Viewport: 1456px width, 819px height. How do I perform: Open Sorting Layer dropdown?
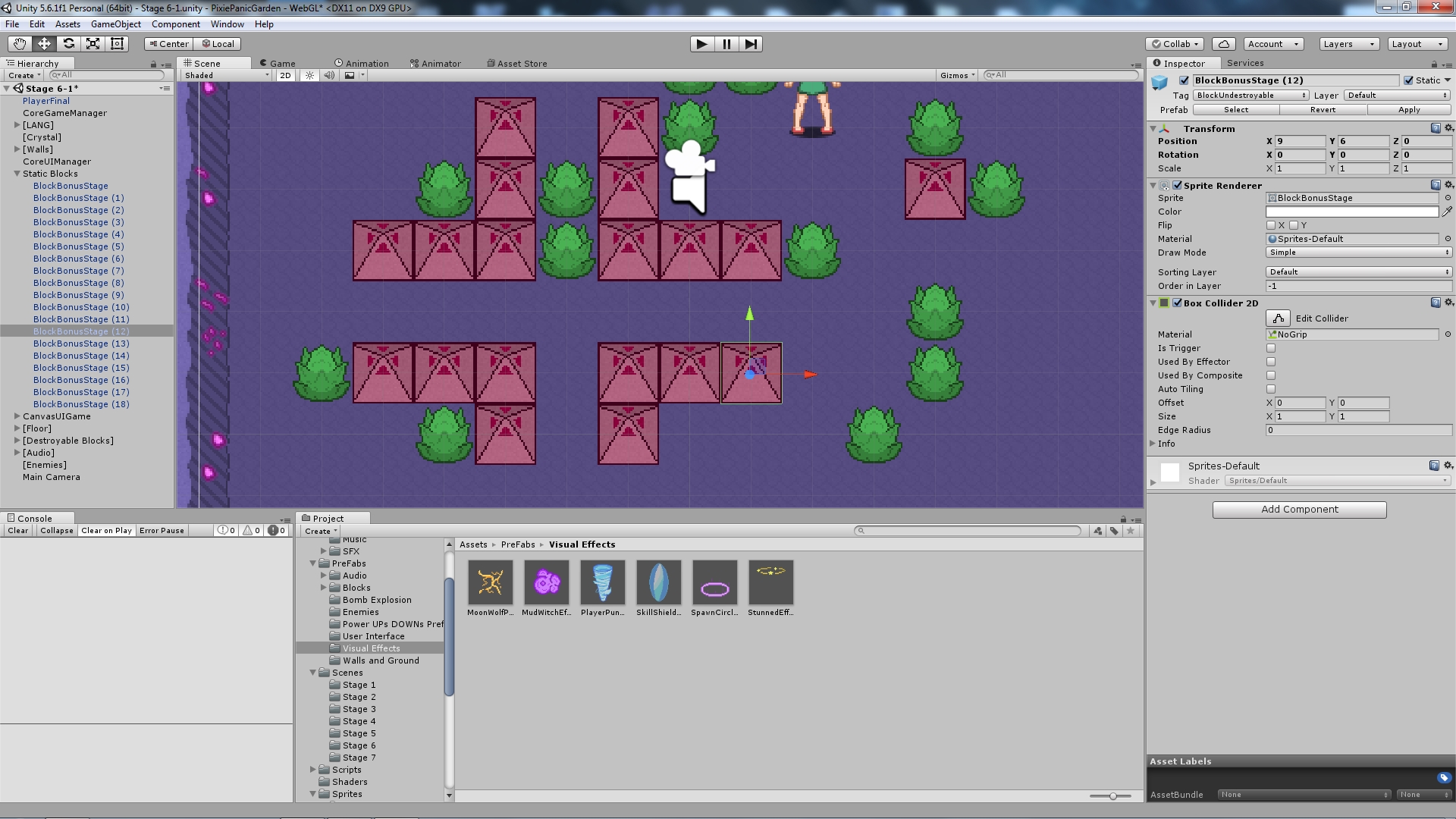[1359, 272]
